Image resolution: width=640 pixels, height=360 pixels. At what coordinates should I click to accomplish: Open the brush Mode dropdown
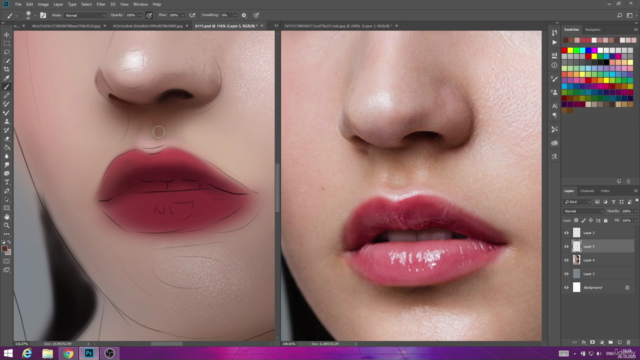(85, 15)
